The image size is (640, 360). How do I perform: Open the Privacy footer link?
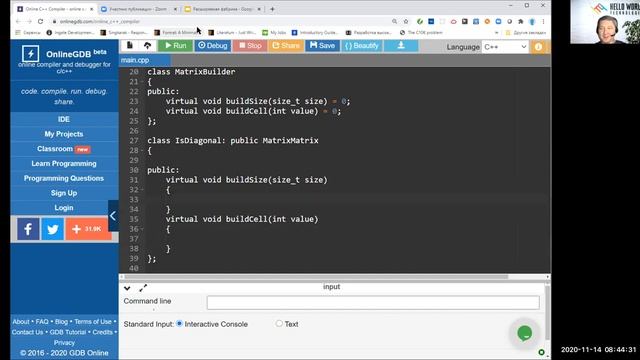[x=64, y=343]
